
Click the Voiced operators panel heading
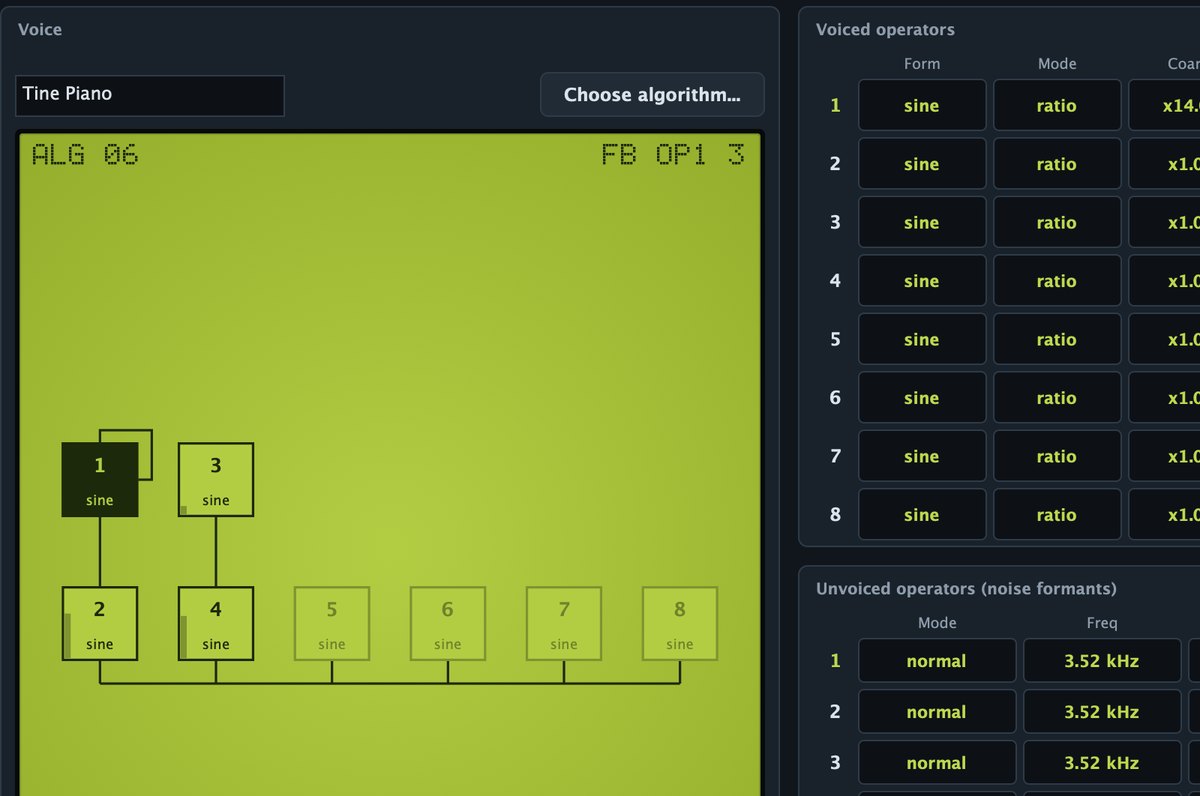pos(885,30)
